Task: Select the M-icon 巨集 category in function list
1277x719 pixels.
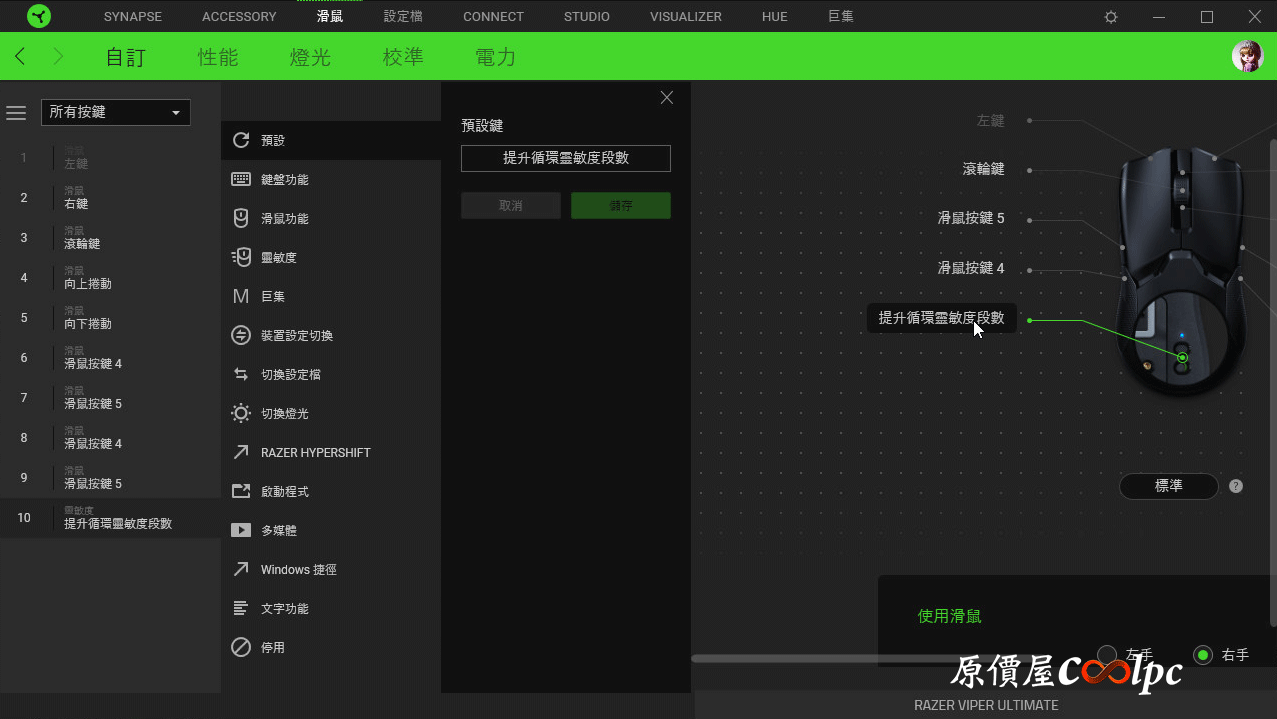Action: coord(331,296)
